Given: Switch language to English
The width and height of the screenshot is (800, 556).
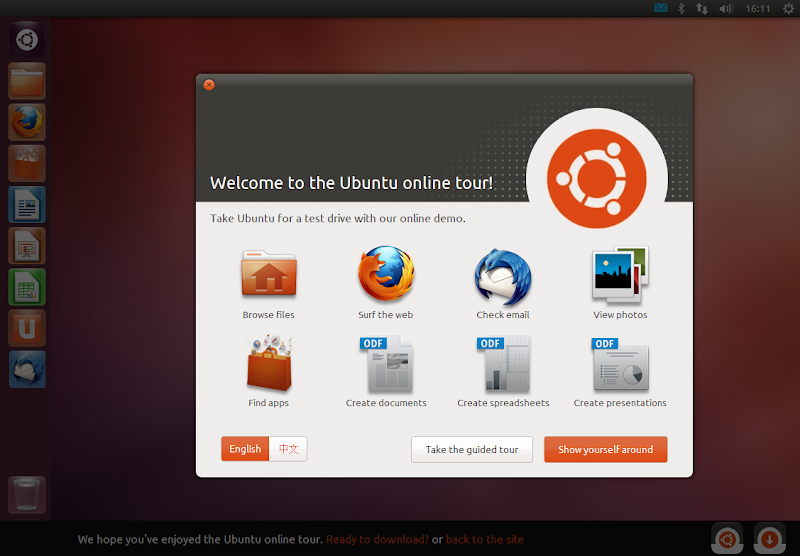Looking at the screenshot, I should click(245, 449).
